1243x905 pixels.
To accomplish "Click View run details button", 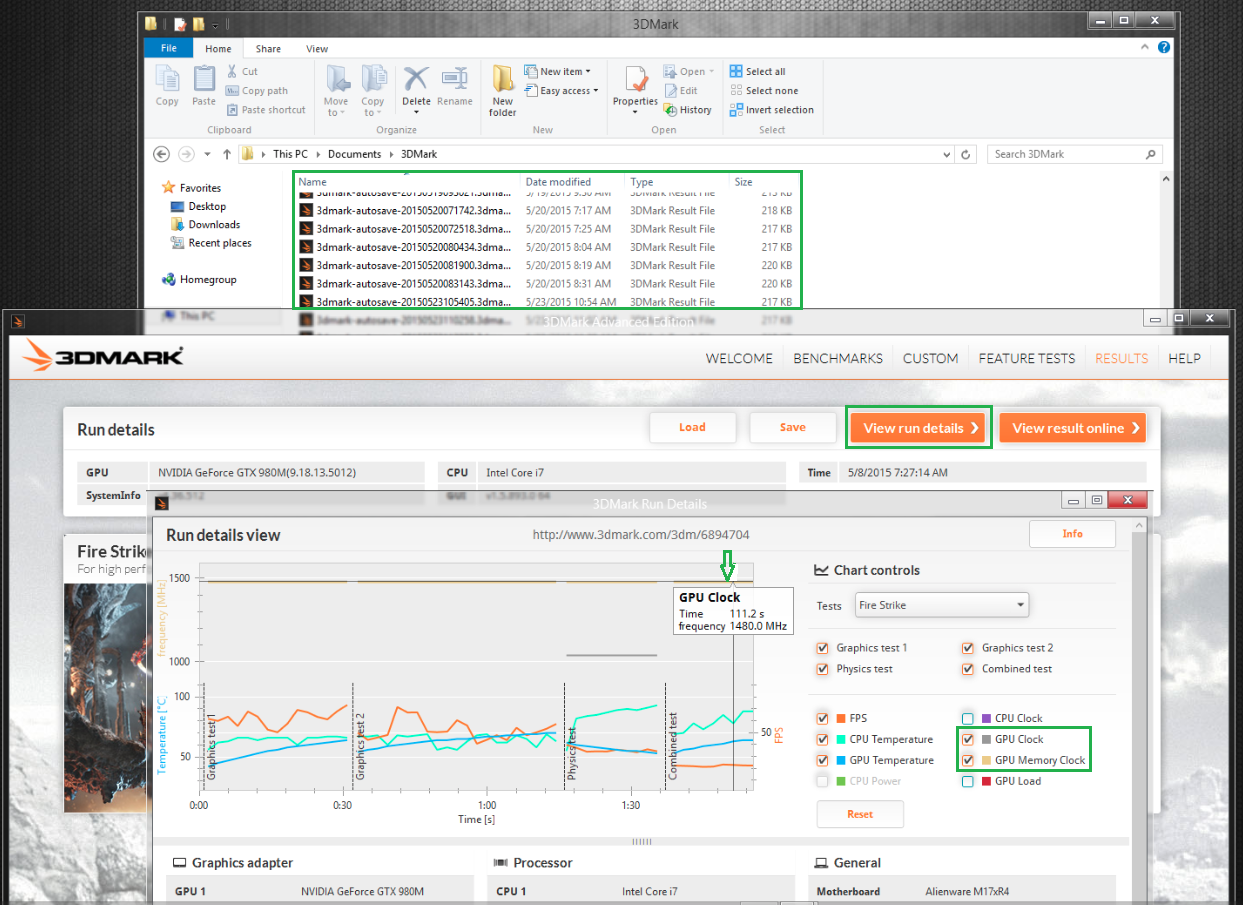I will tap(920, 428).
